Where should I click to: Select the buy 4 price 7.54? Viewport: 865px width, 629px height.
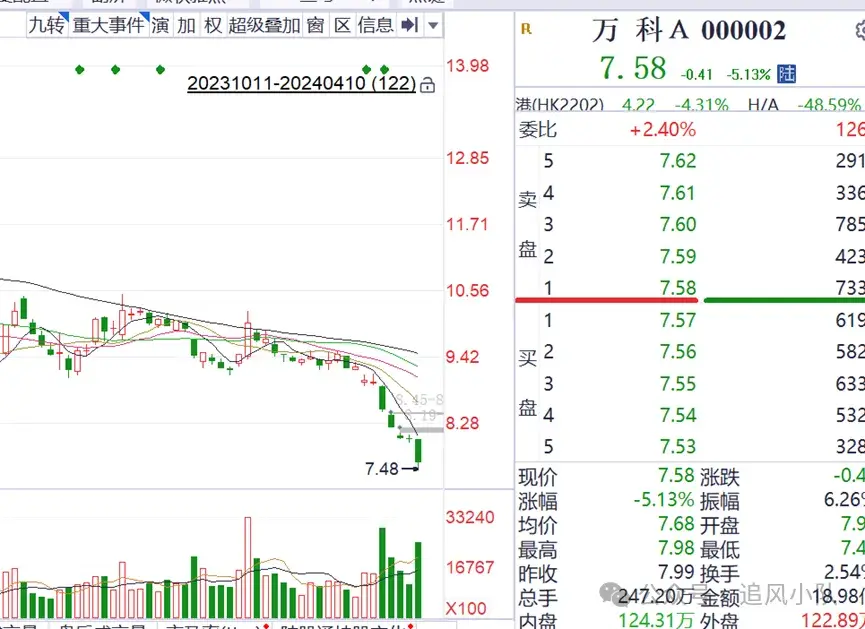pyautogui.click(x=678, y=415)
